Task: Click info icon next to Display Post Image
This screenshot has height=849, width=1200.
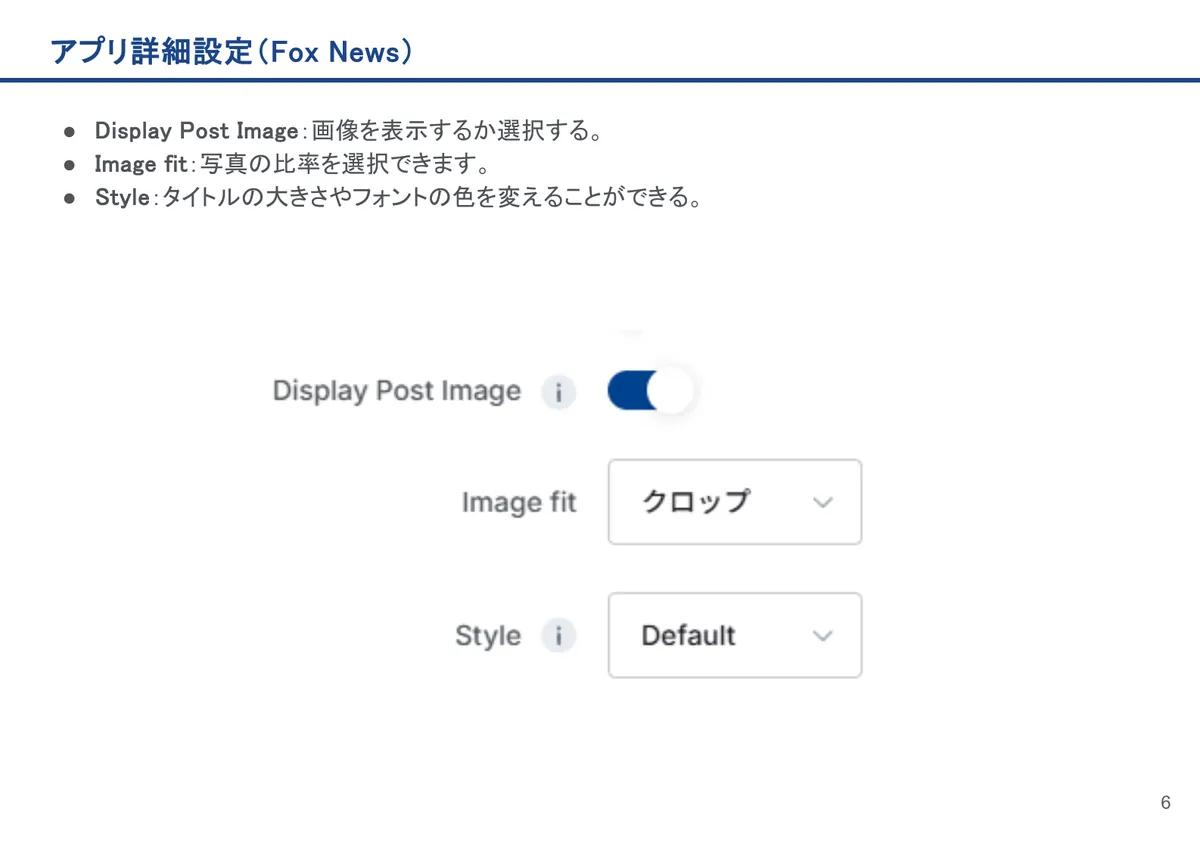Action: 559,392
